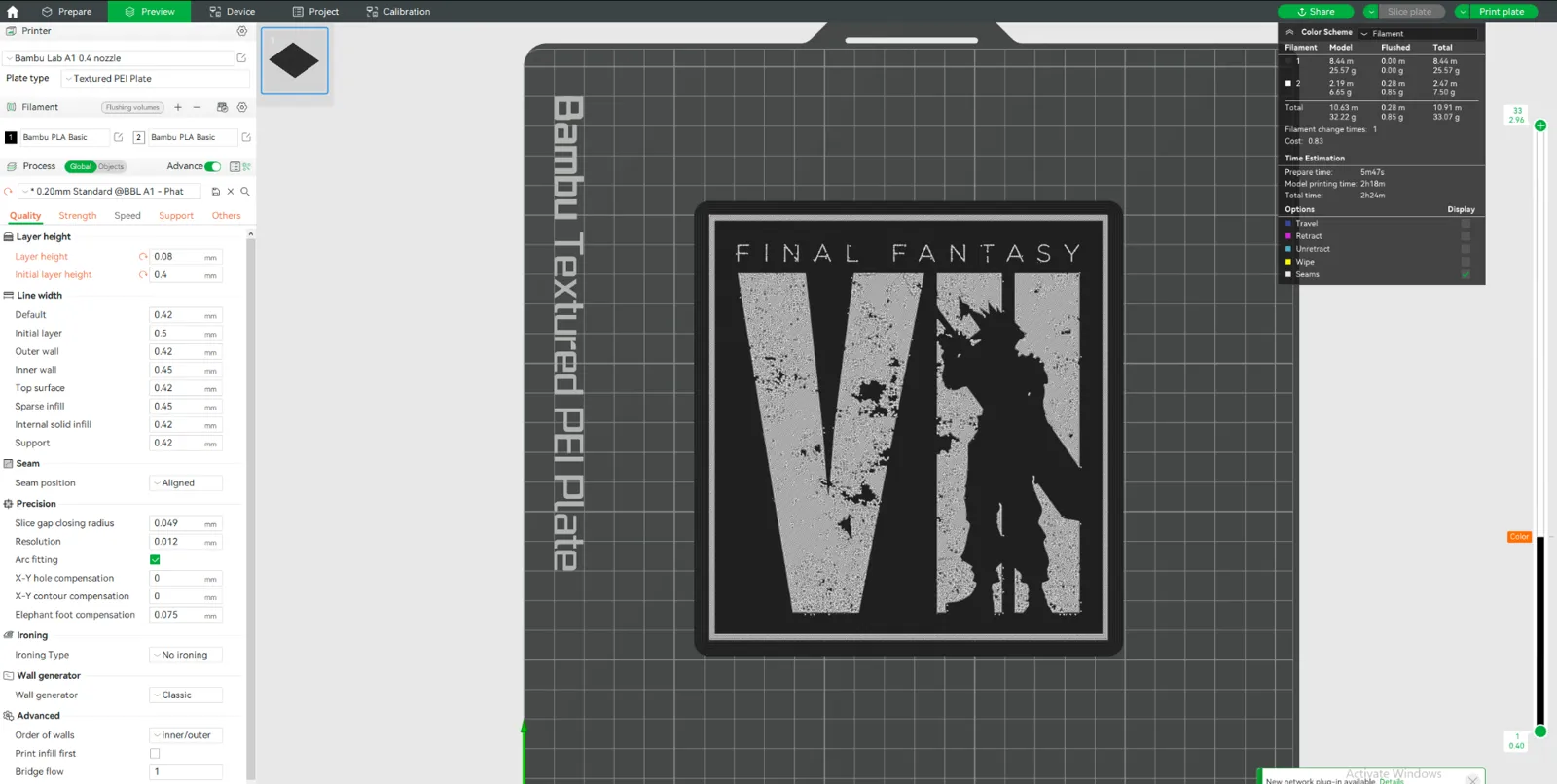Open filament settings gear icon
The width and height of the screenshot is (1557, 784).
[242, 107]
